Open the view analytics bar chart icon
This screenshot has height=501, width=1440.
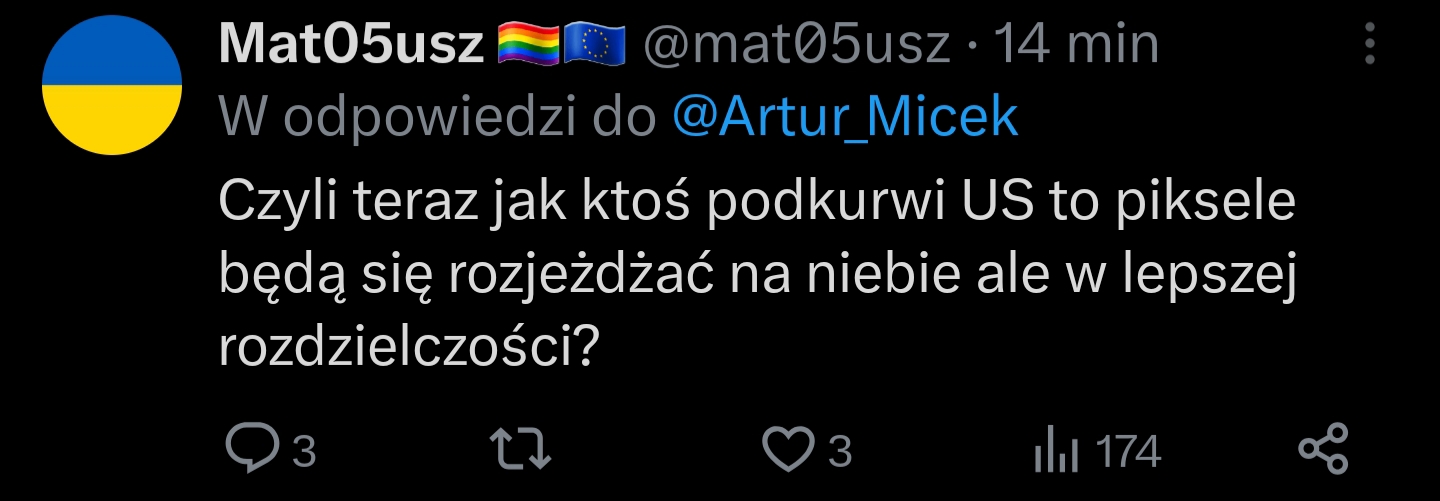(1053, 450)
